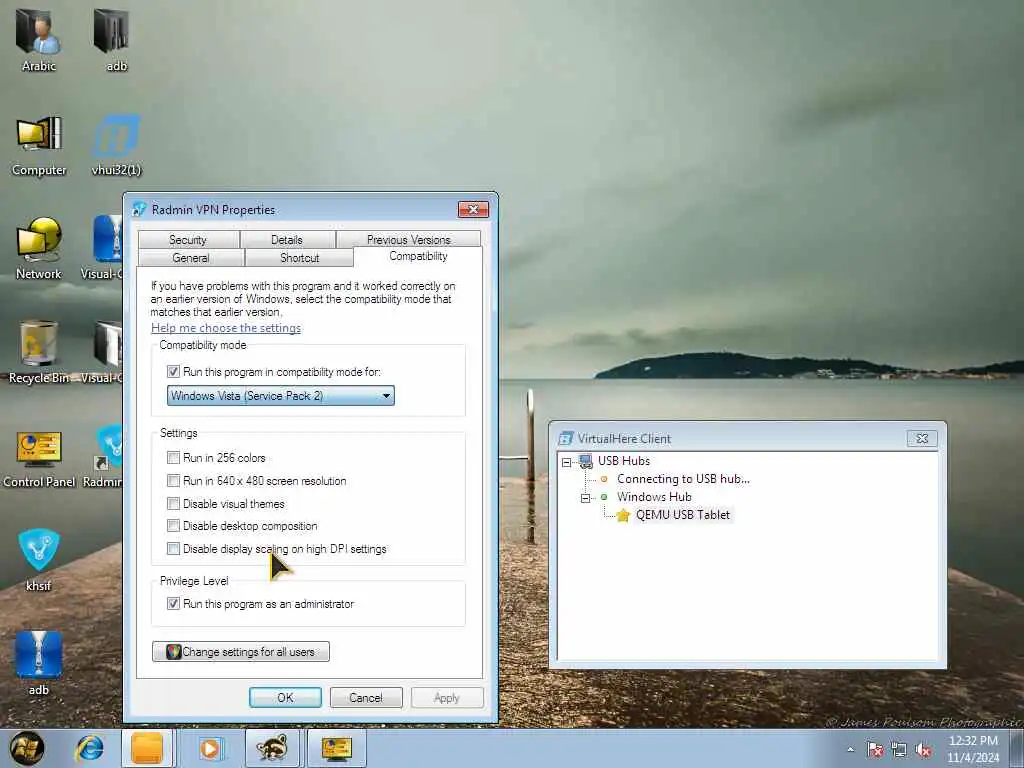Screen dimensions: 1024x768
Task: Enable Run in 640 x 480 resolution
Action: click(x=173, y=481)
